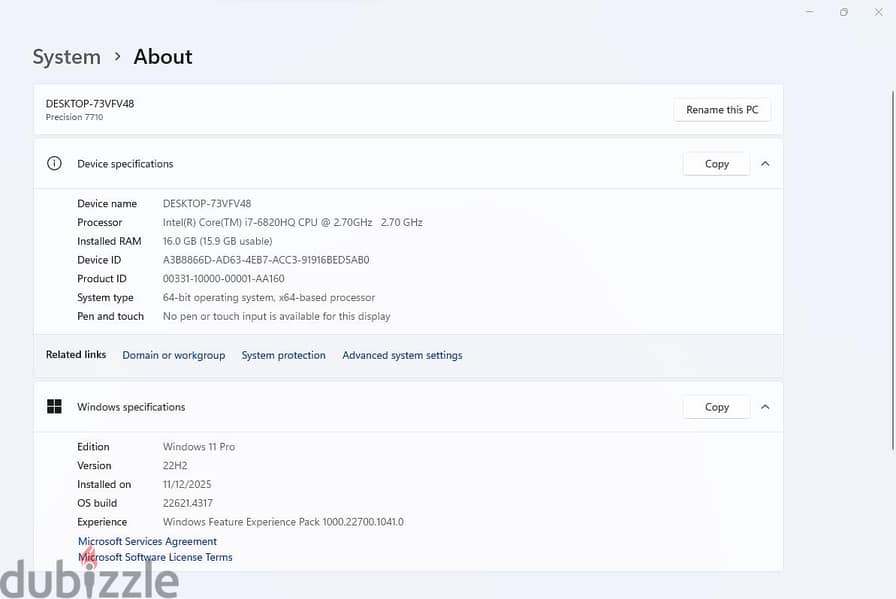The width and height of the screenshot is (896, 599).
Task: Copy the Device specifications
Action: [x=717, y=163]
